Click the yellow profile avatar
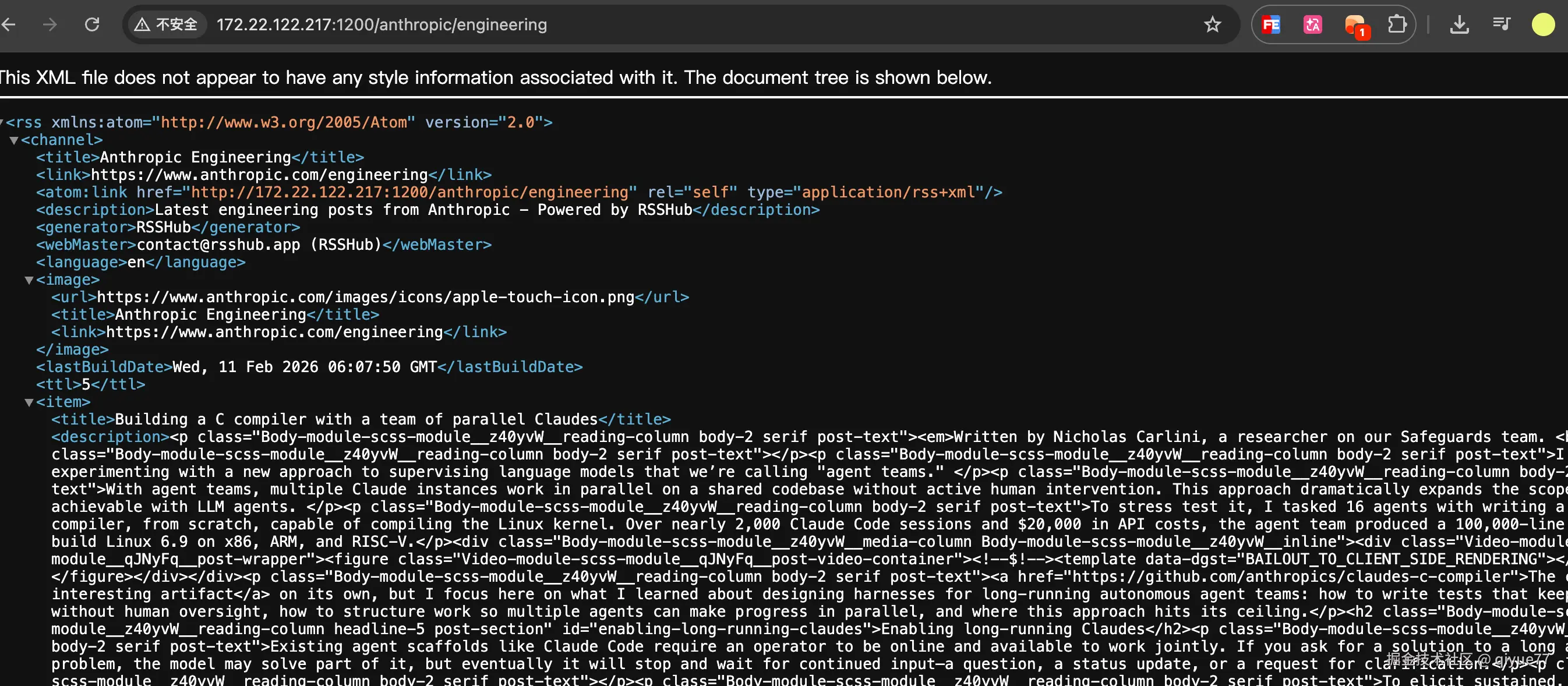The image size is (1568, 686). pyautogui.click(x=1542, y=24)
